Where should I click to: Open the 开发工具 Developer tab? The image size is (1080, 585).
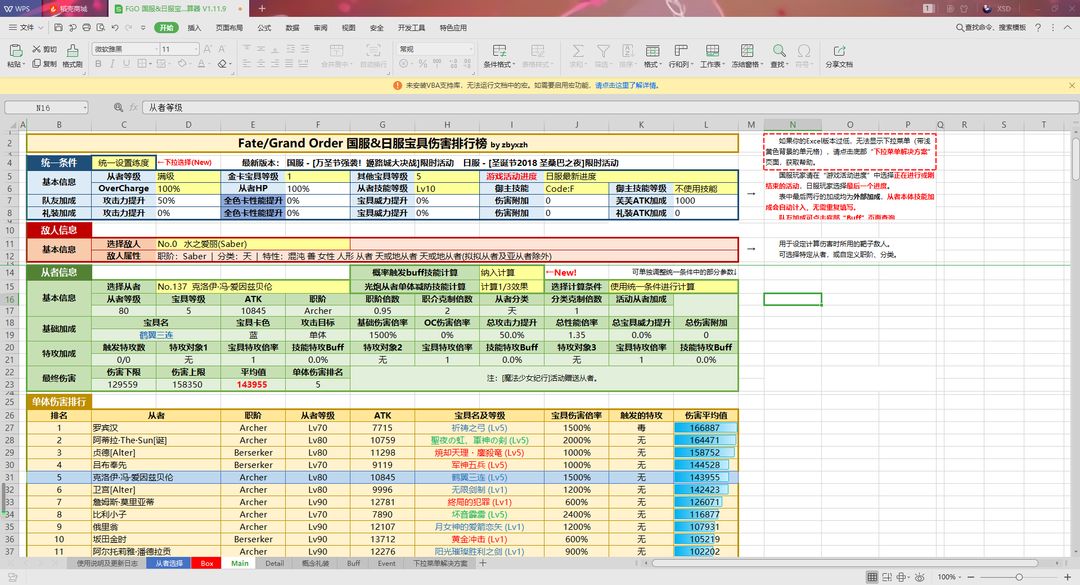[411, 28]
